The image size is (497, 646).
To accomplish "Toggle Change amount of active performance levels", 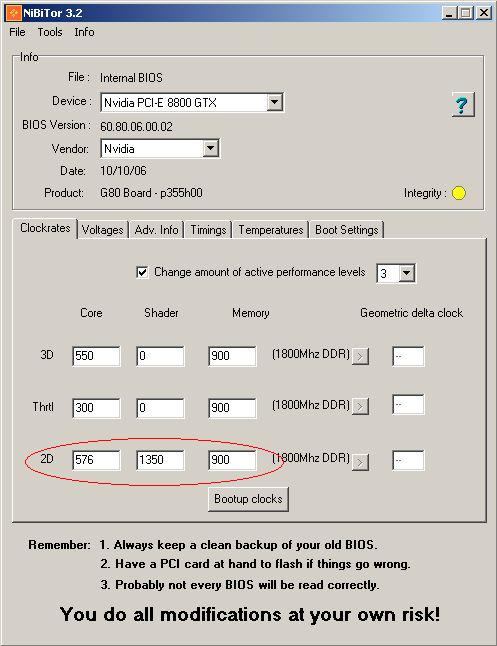I will [142, 272].
